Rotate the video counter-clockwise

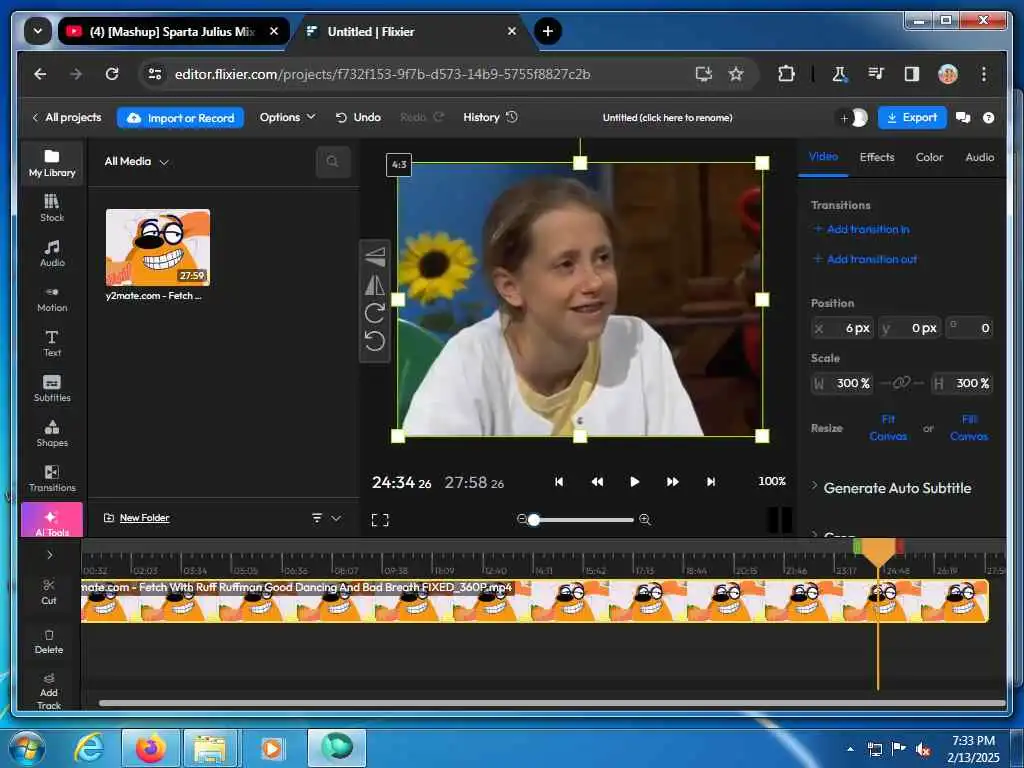point(375,342)
